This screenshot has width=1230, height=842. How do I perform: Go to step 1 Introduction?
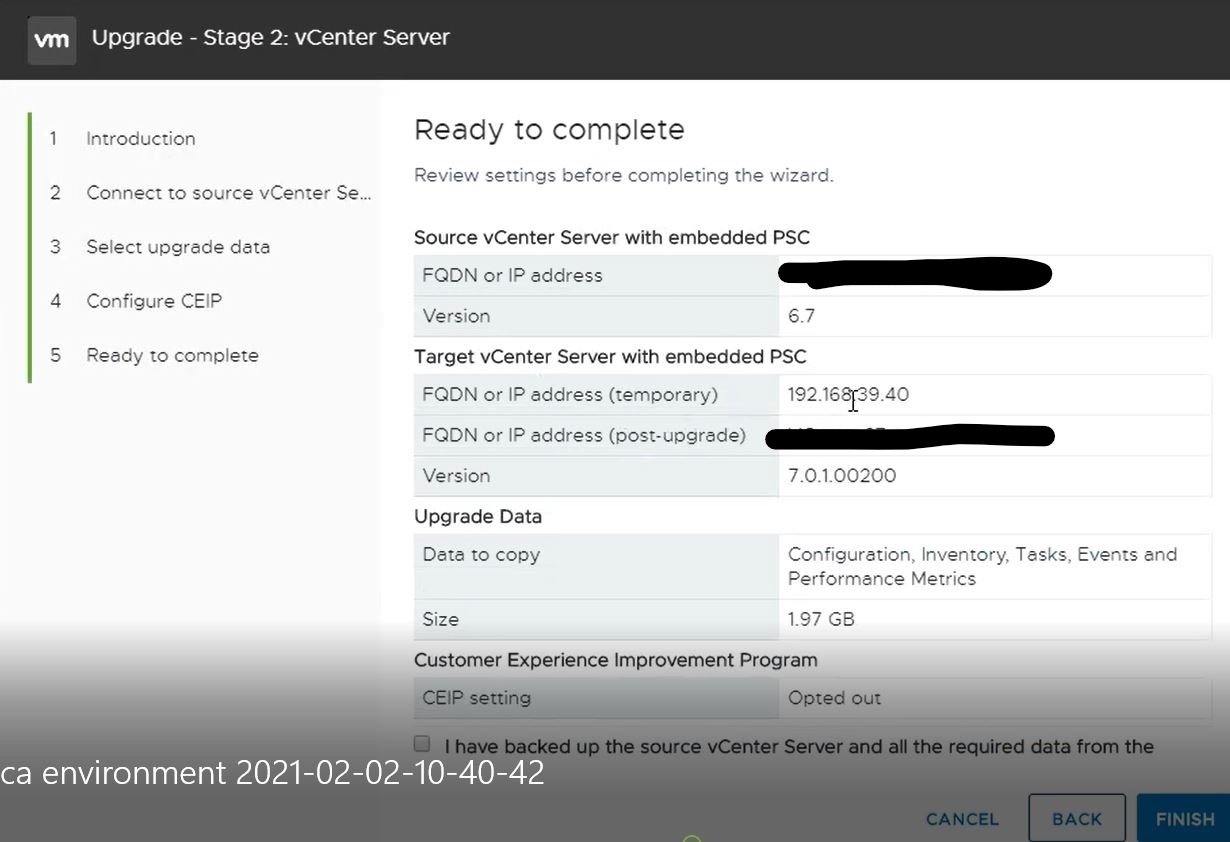(141, 139)
